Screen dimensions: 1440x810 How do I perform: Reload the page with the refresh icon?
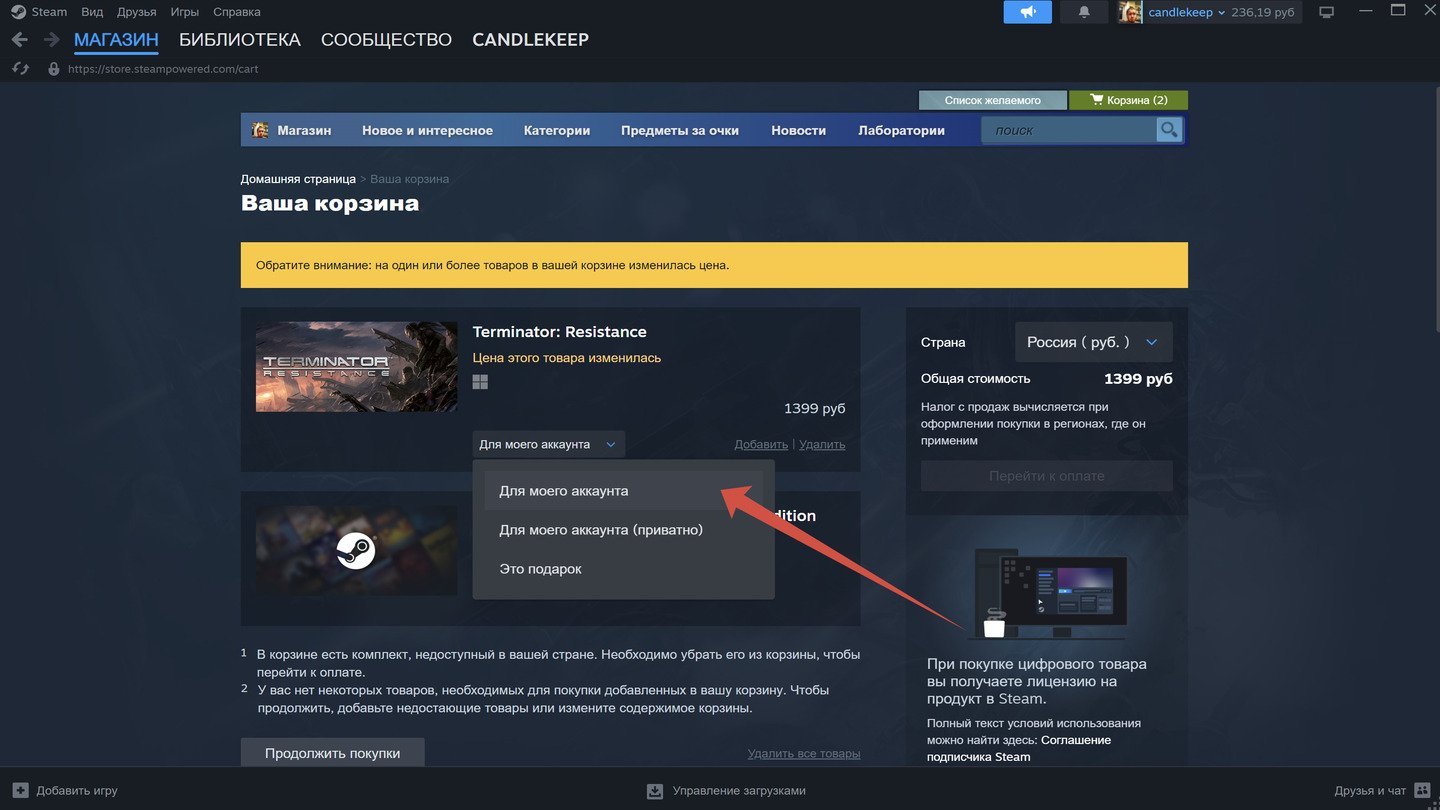20,69
